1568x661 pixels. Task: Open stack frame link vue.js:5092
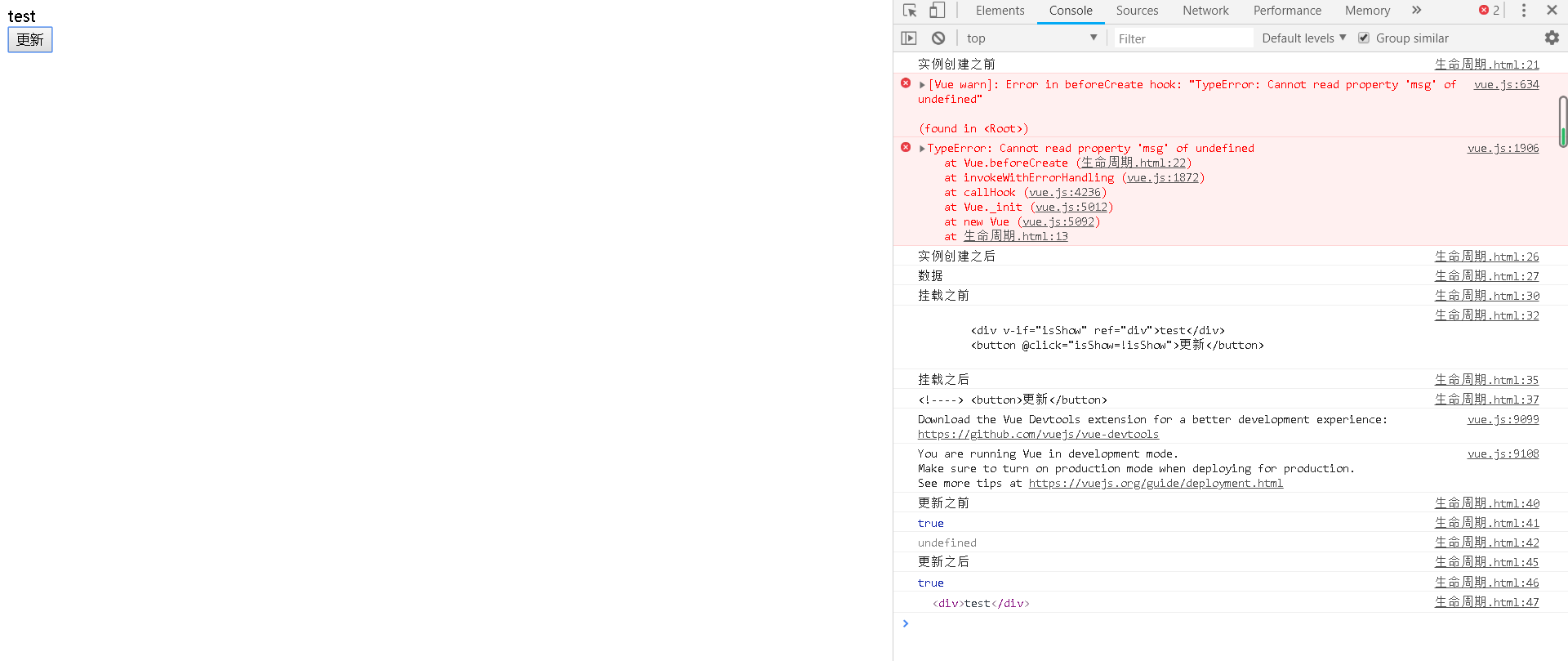1058,222
